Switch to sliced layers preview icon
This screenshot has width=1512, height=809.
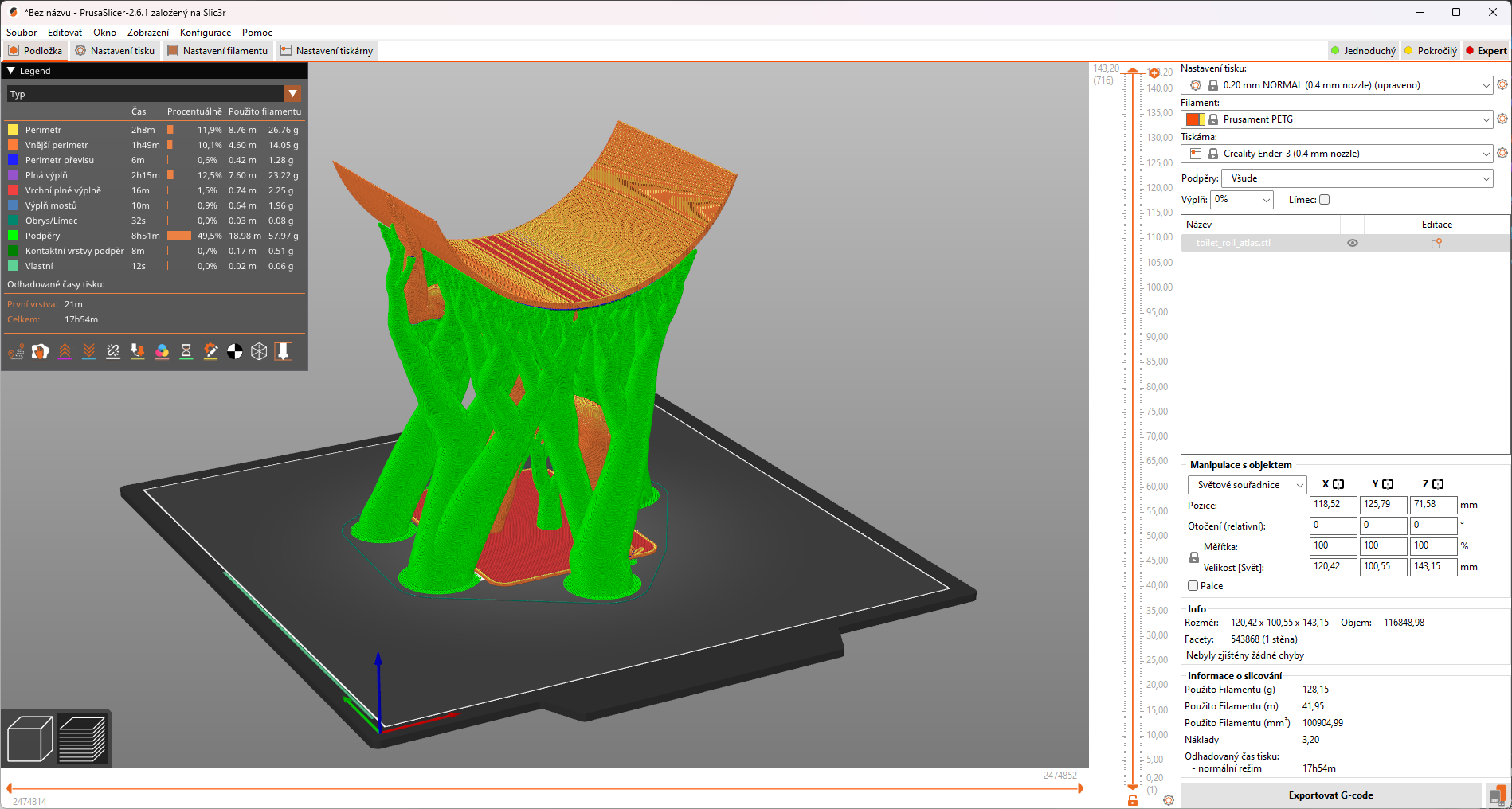(x=82, y=739)
